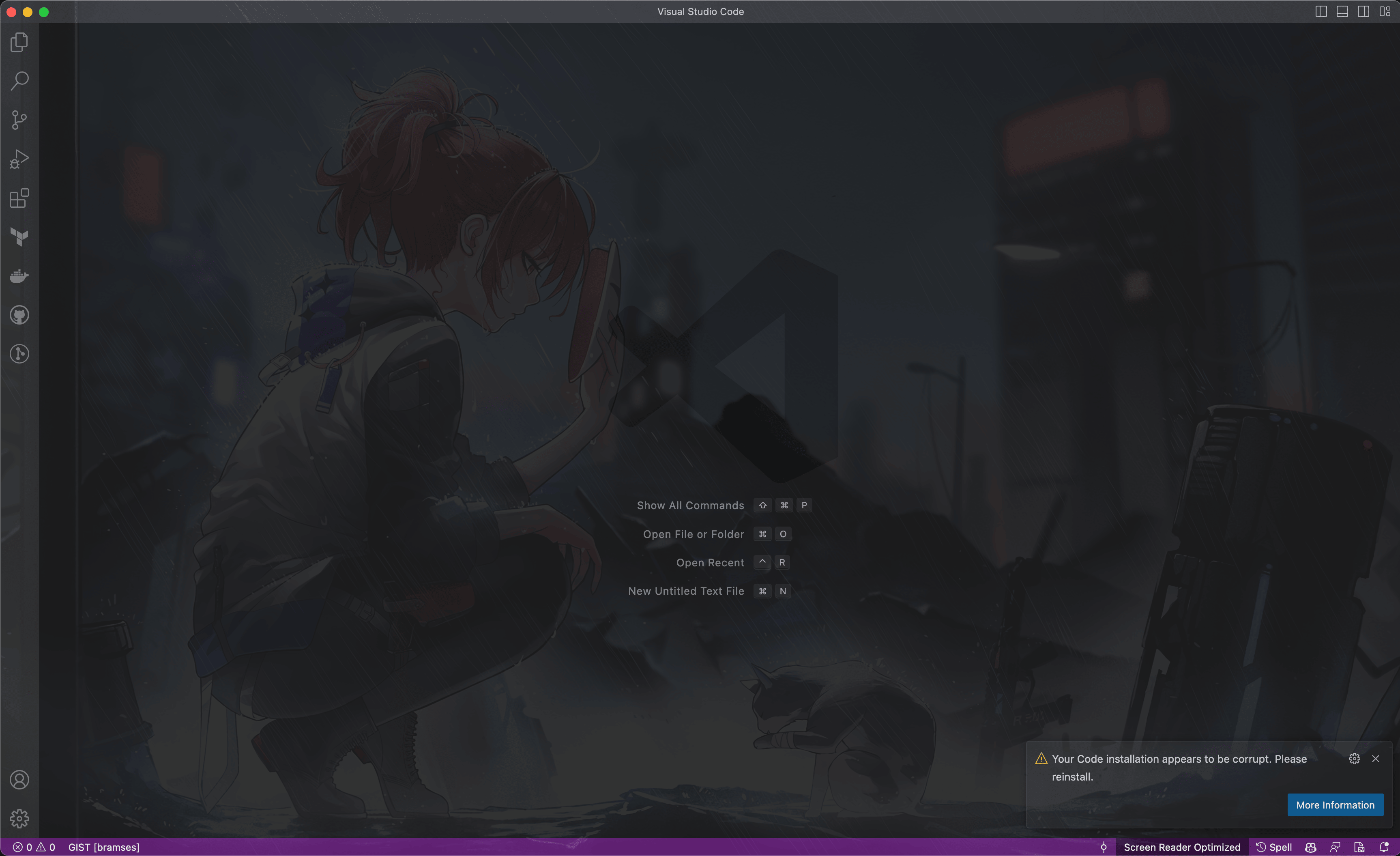This screenshot has height=856, width=1400.
Task: Open the Accounts menu
Action: click(19, 780)
